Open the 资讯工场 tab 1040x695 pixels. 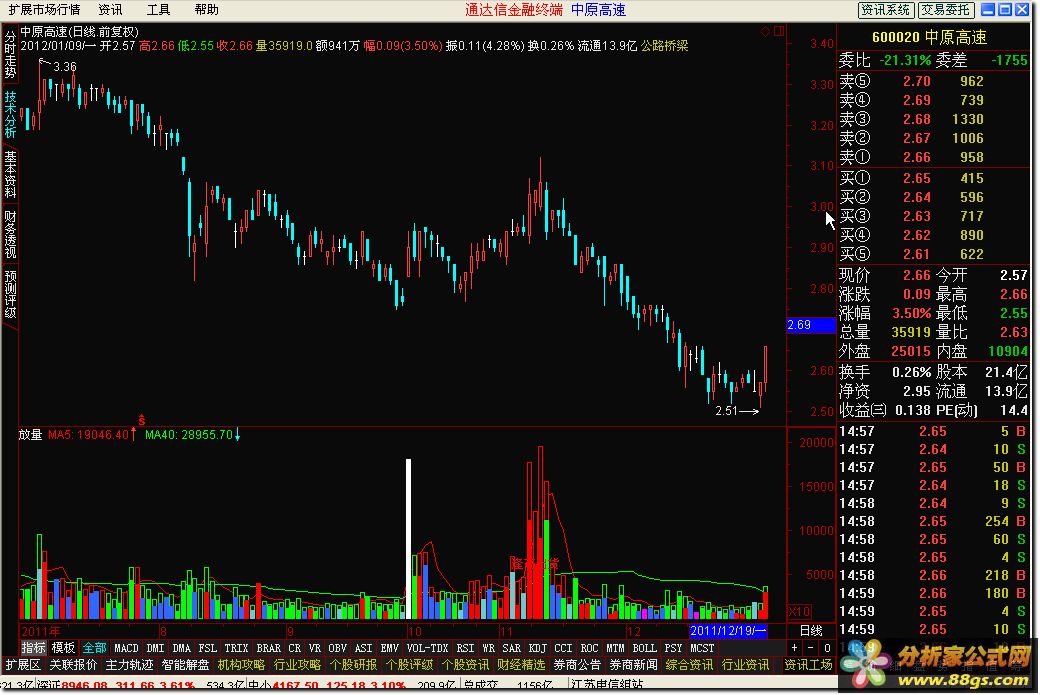click(809, 664)
